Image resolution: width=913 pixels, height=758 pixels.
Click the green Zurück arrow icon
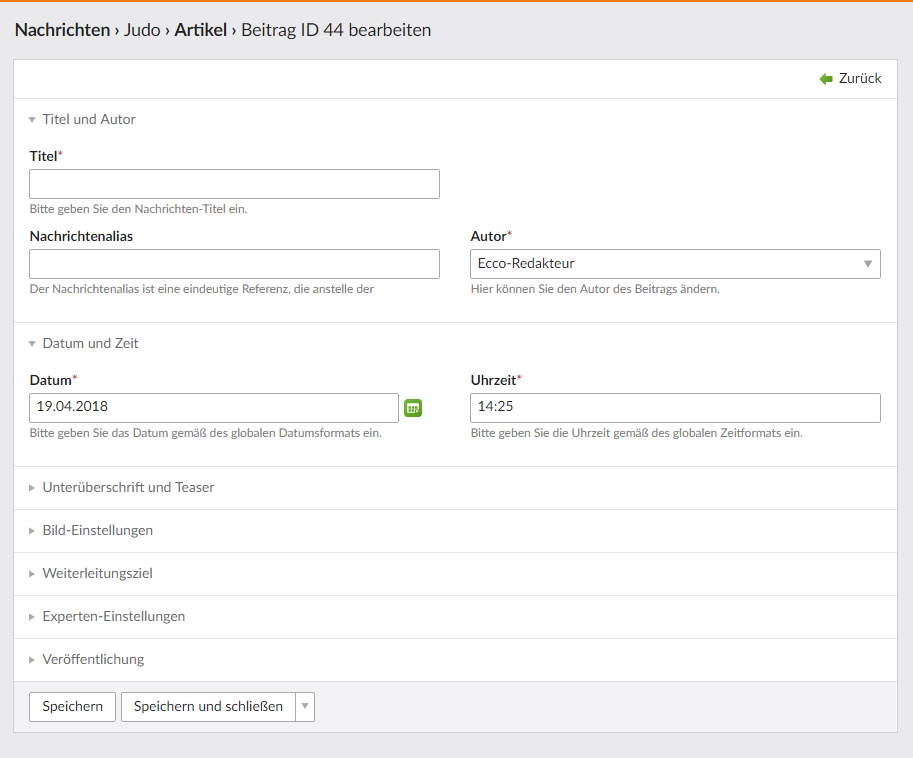click(826, 79)
